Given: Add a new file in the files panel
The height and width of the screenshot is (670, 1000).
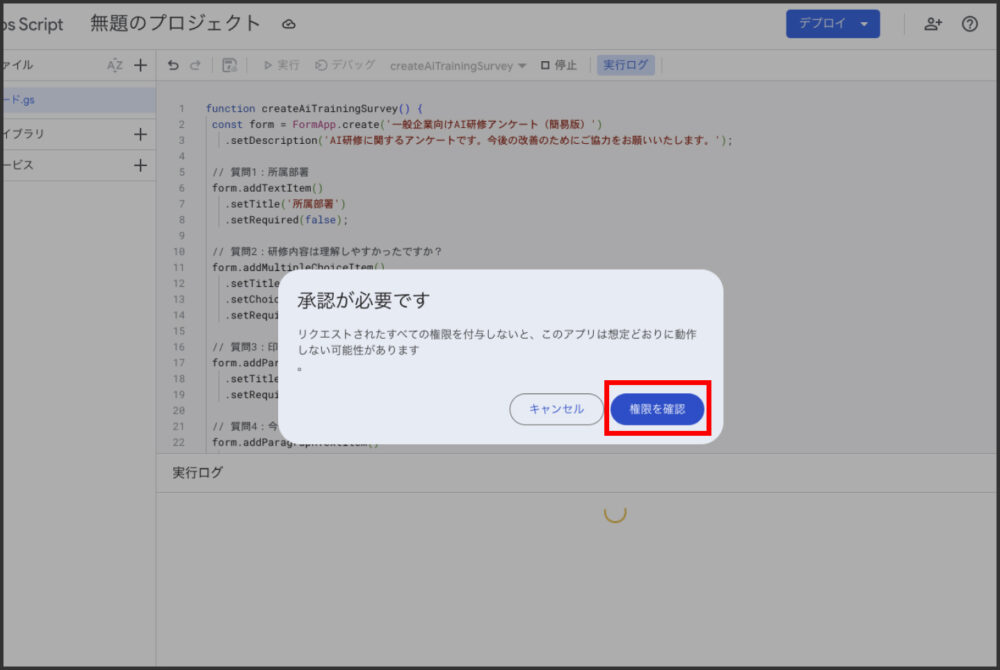Looking at the screenshot, I should point(141,64).
